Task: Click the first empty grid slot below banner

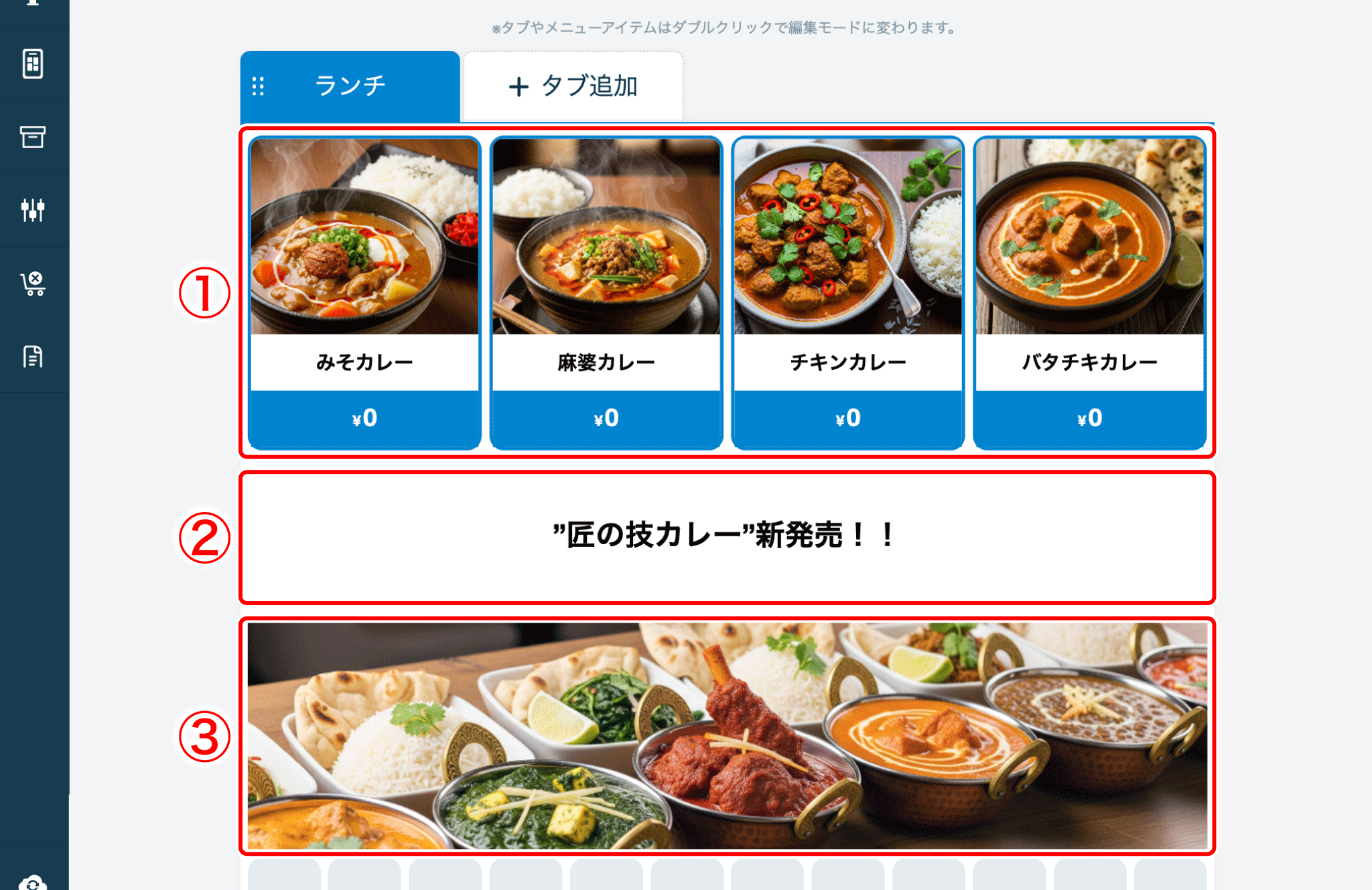Action: [284, 875]
